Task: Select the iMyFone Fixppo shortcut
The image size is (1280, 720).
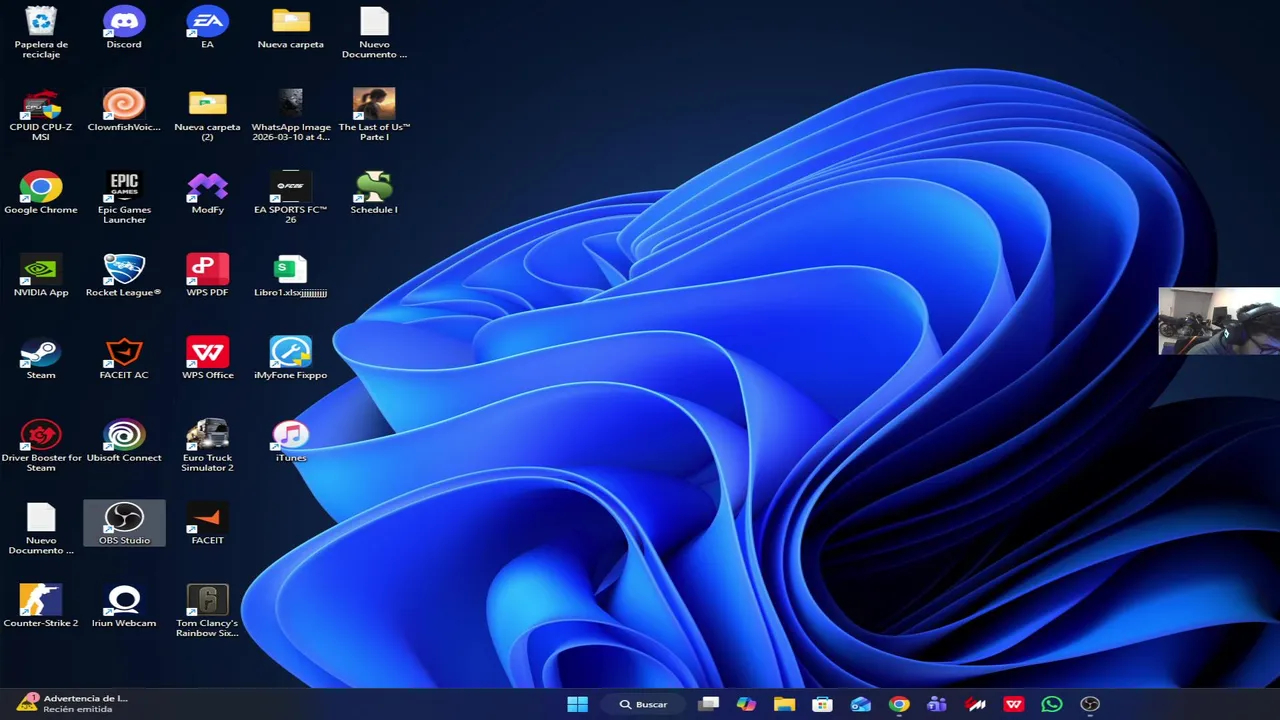Action: tap(291, 358)
